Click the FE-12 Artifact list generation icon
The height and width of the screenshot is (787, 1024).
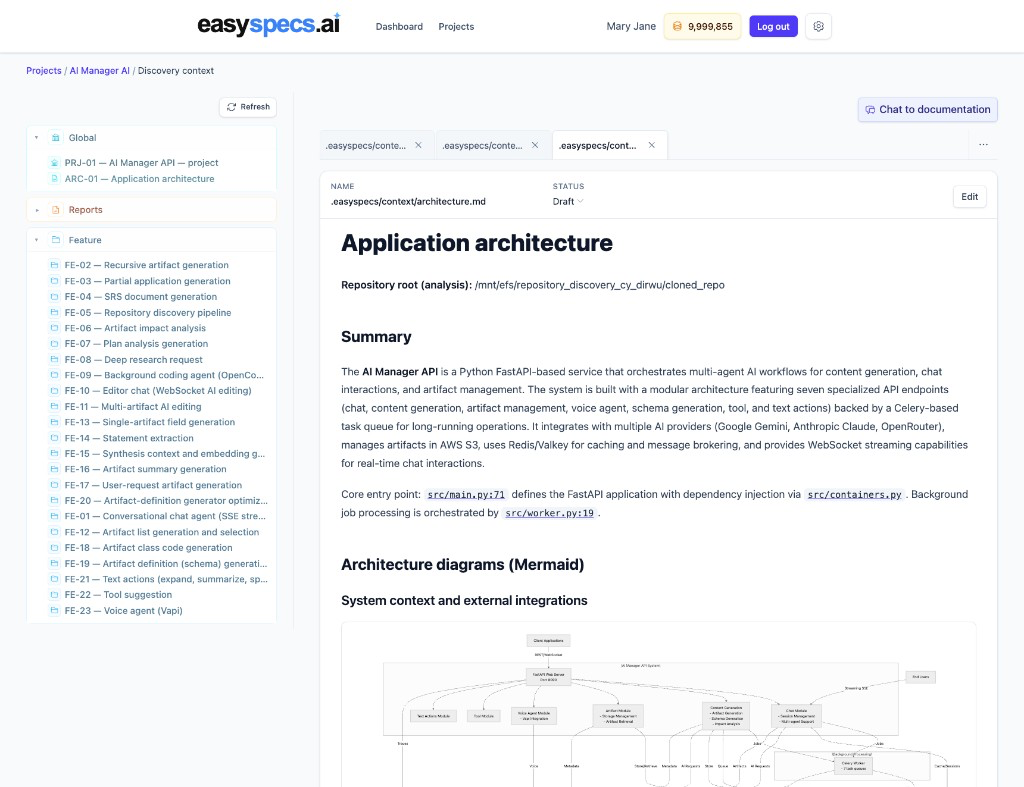[x=54, y=532]
